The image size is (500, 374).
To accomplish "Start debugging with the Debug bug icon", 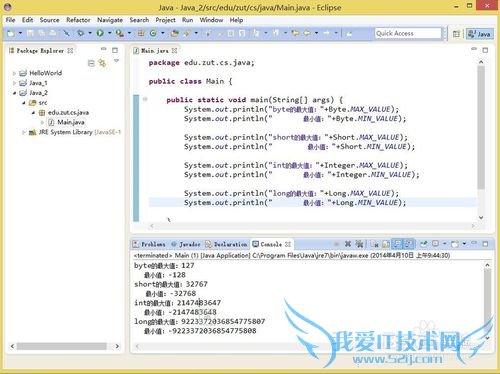I will (x=81, y=33).
